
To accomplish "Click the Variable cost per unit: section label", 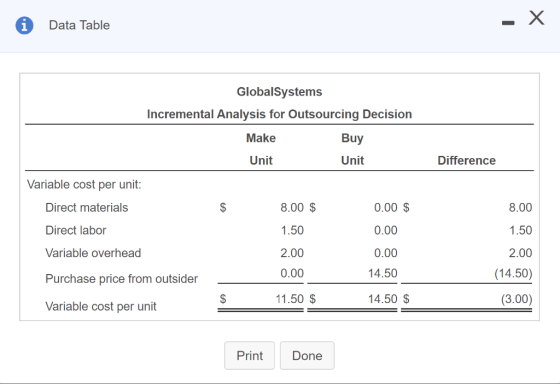I will [x=84, y=185].
